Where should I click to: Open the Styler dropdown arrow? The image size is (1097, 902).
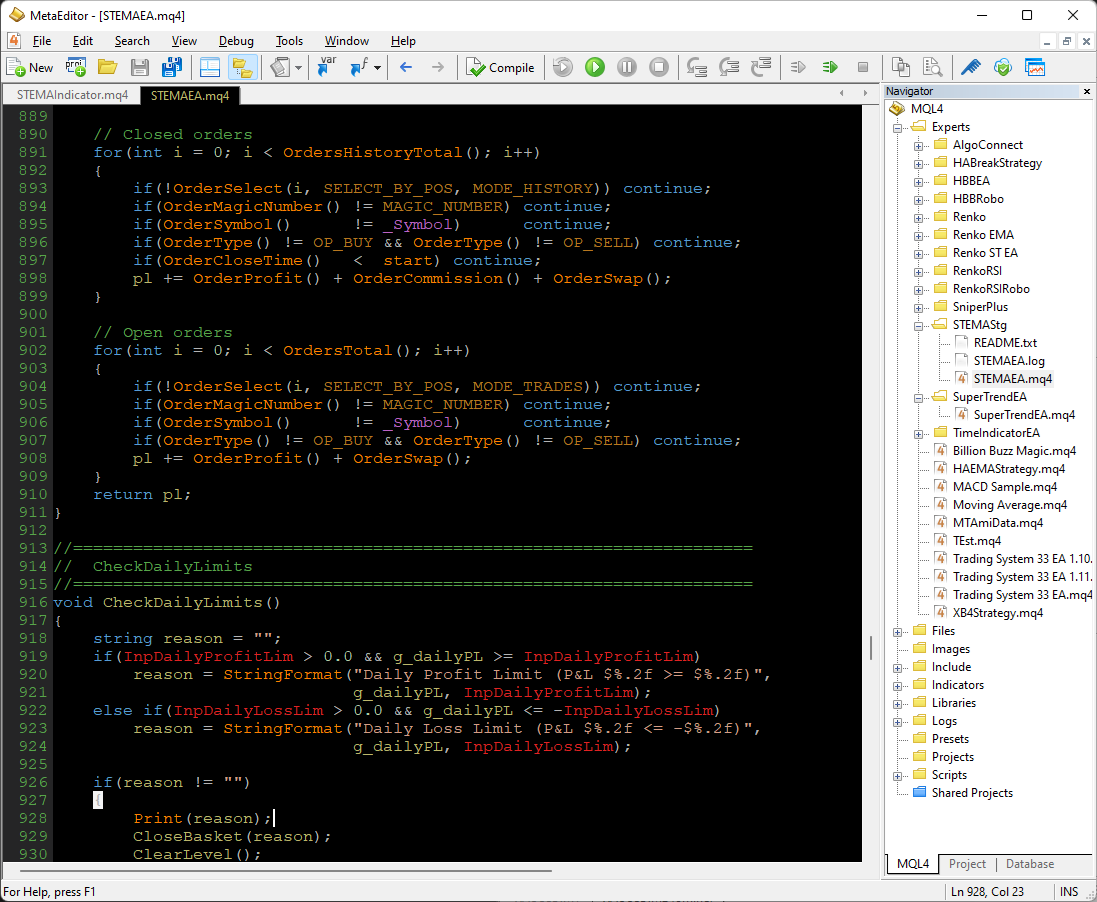pos(299,68)
